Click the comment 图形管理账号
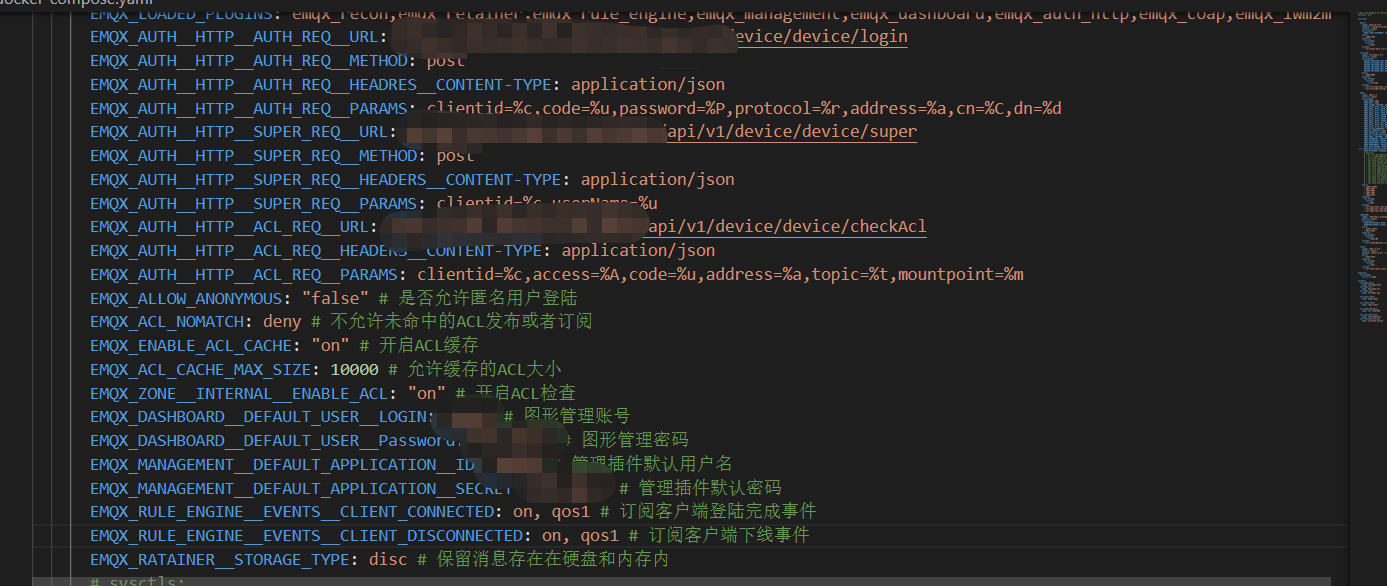Image resolution: width=1387 pixels, height=586 pixels. coord(567,417)
